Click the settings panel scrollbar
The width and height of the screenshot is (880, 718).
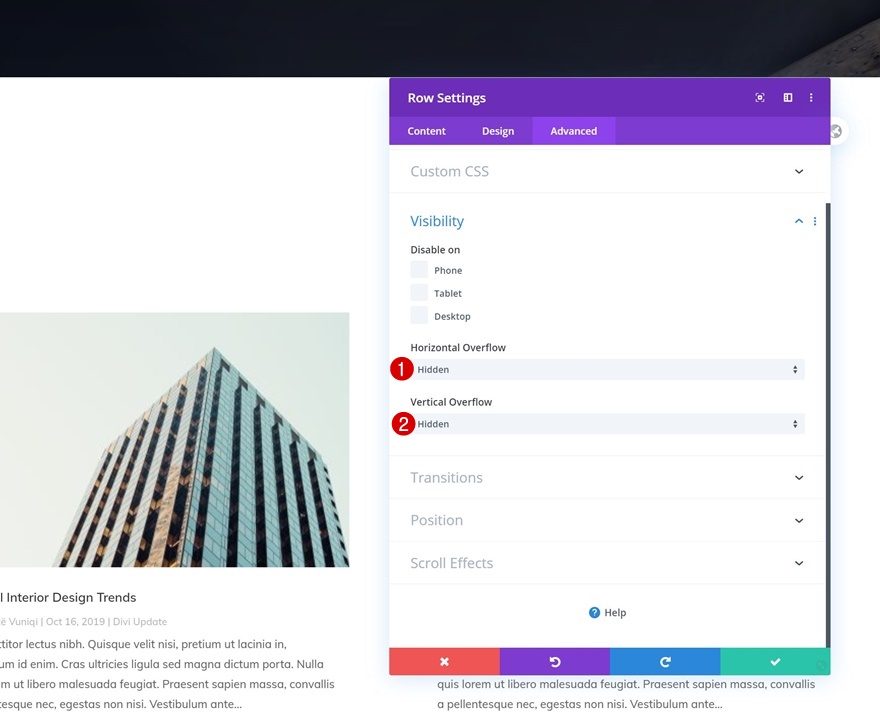pos(828,425)
